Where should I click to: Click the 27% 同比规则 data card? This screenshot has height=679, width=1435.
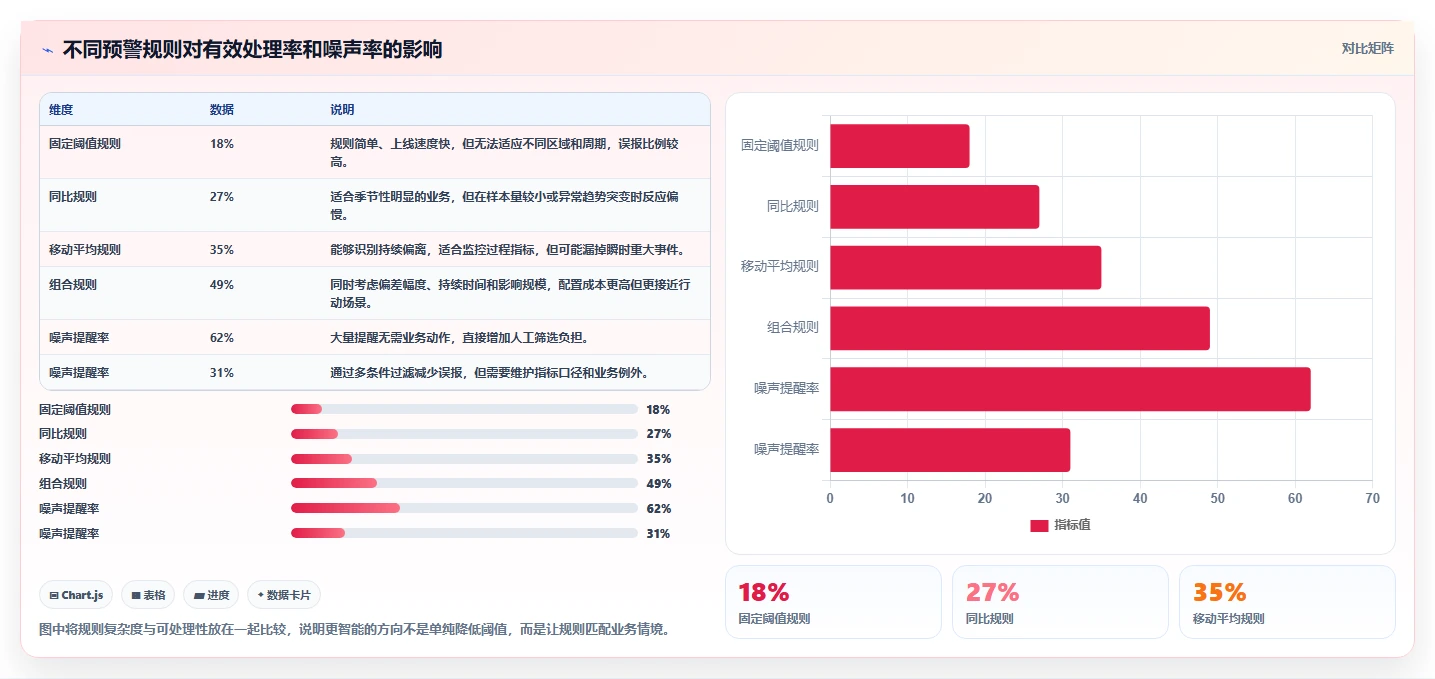(1060, 602)
